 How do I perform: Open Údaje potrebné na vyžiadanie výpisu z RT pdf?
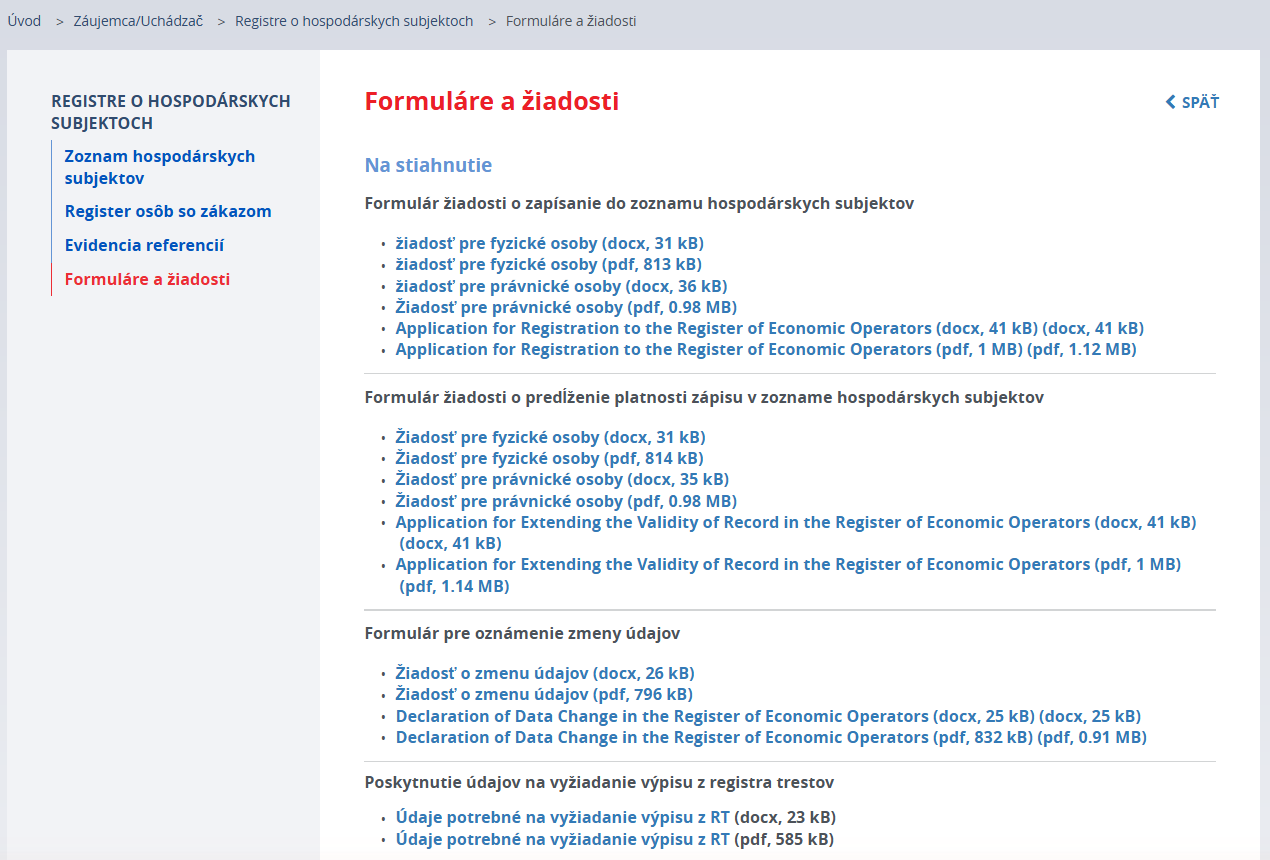(563, 839)
